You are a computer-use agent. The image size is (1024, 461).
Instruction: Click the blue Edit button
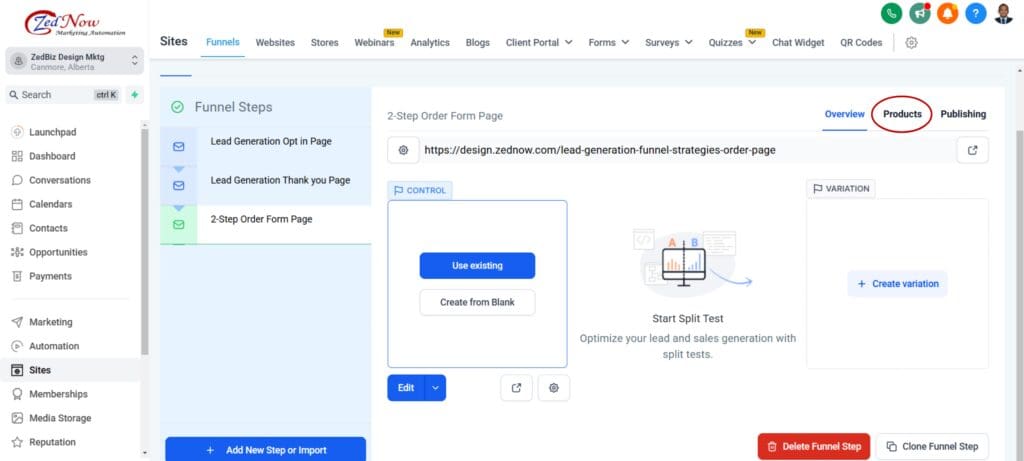[x=406, y=388]
